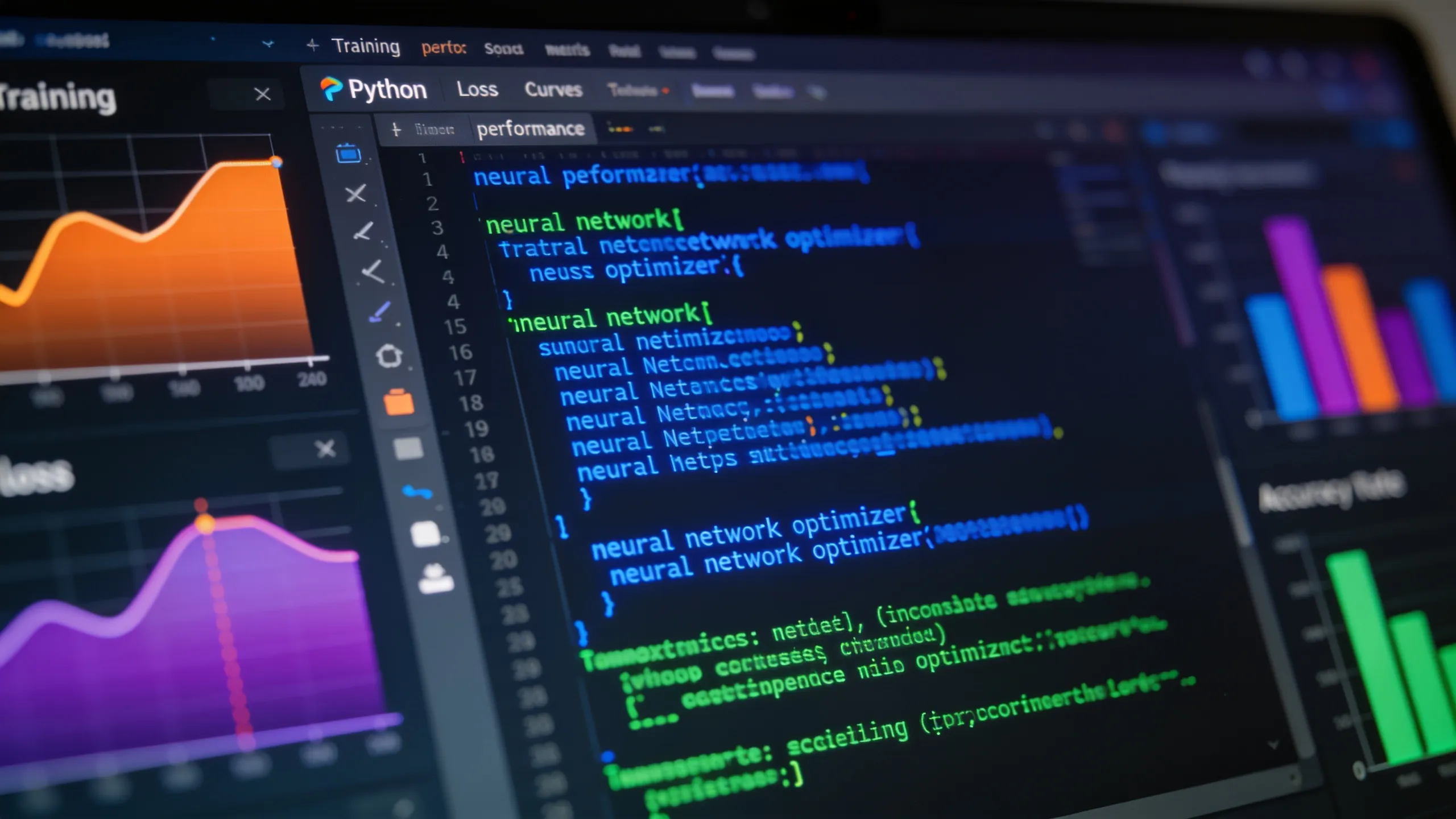
Task: Click the 'neuss optimizer' code line
Action: tap(636, 270)
